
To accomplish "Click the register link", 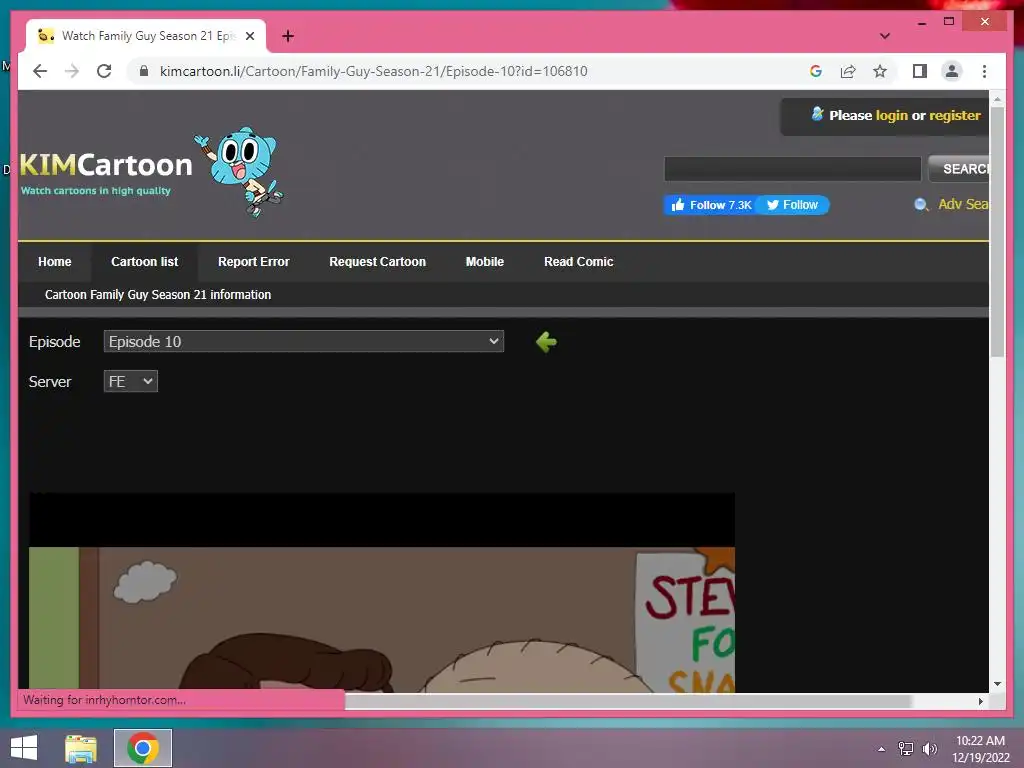I will [x=955, y=116].
